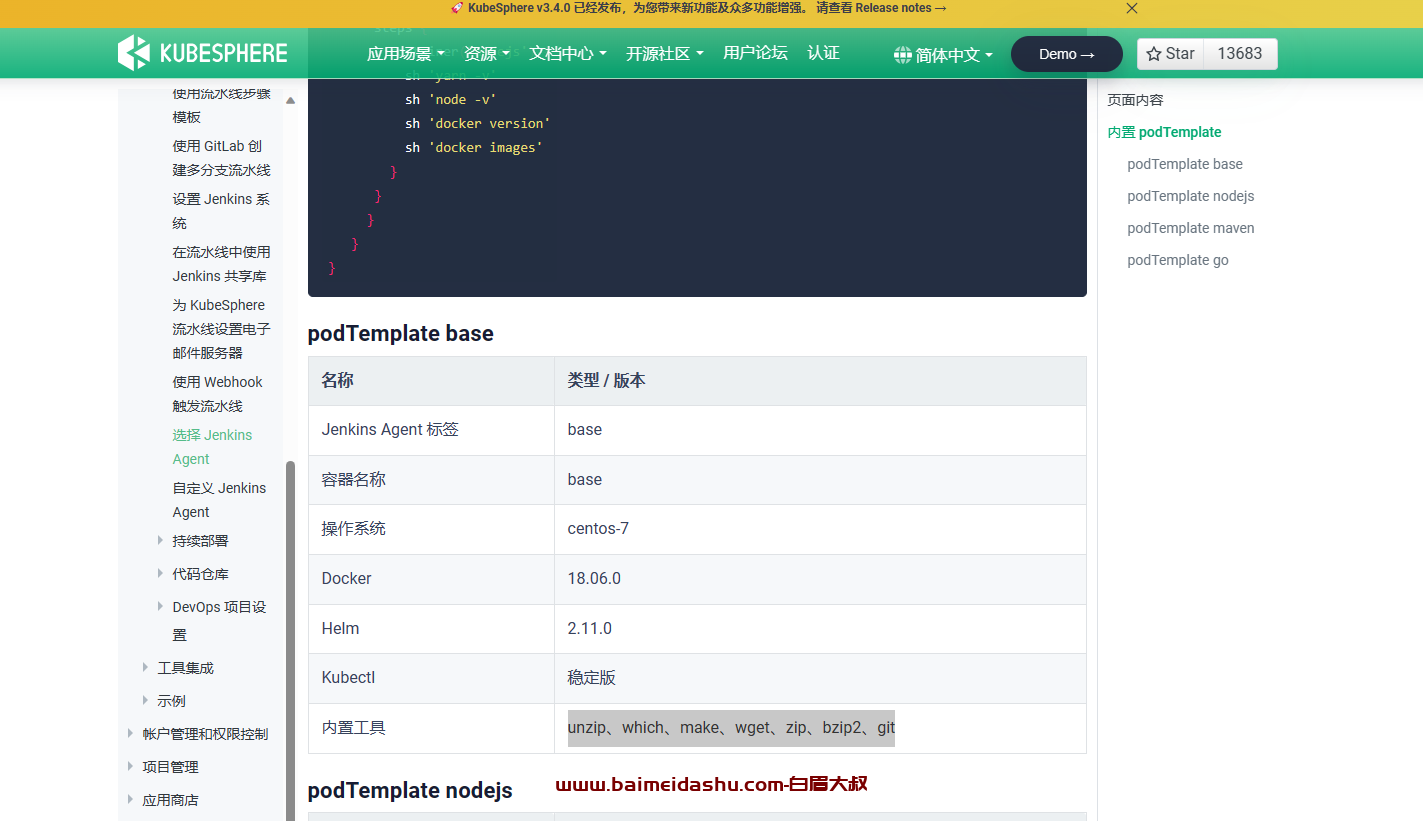The height and width of the screenshot is (821, 1423).
Task: Open the 认证 navigation item
Action: pyautogui.click(x=823, y=53)
